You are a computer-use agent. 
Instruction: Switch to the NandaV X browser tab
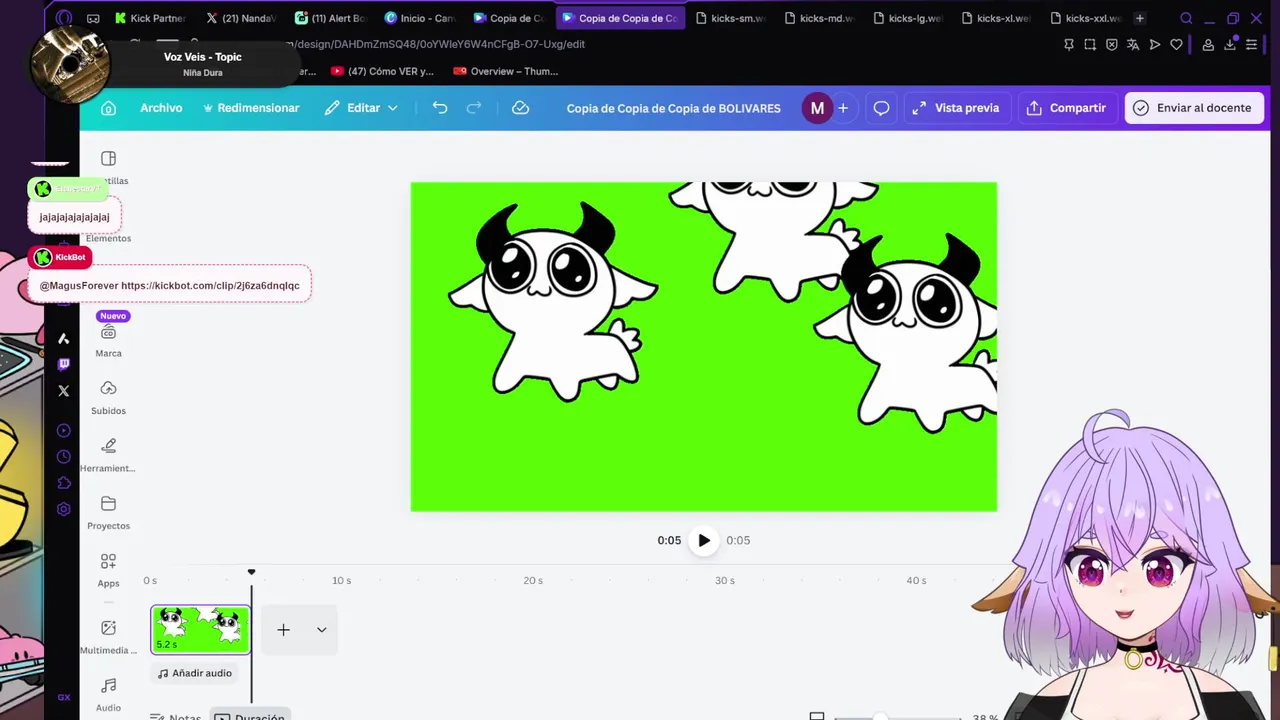click(x=241, y=18)
